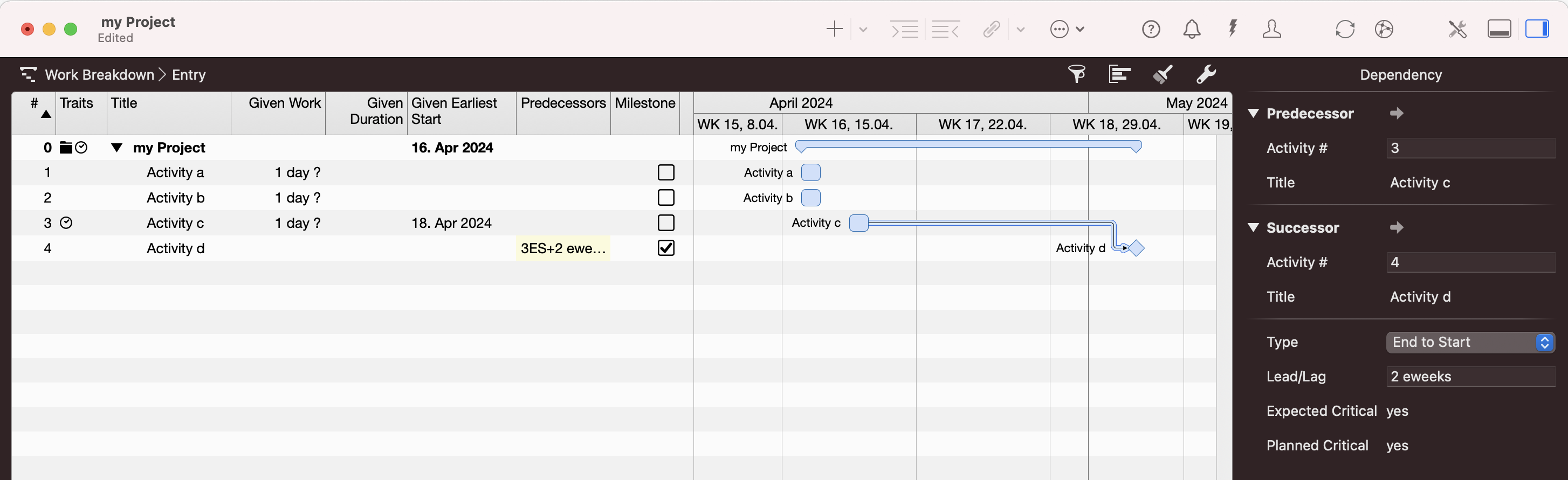Click the Work Breakdown breadcrumb
The width and height of the screenshot is (1568, 480).
[x=100, y=75]
